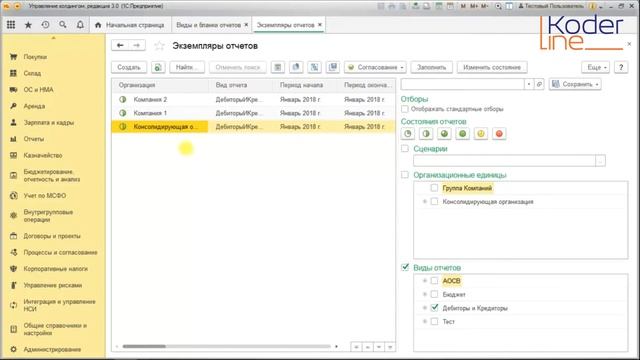640x360 pixels.
Task: Open Казначейство section in sidebar
Action: [x=43, y=155]
